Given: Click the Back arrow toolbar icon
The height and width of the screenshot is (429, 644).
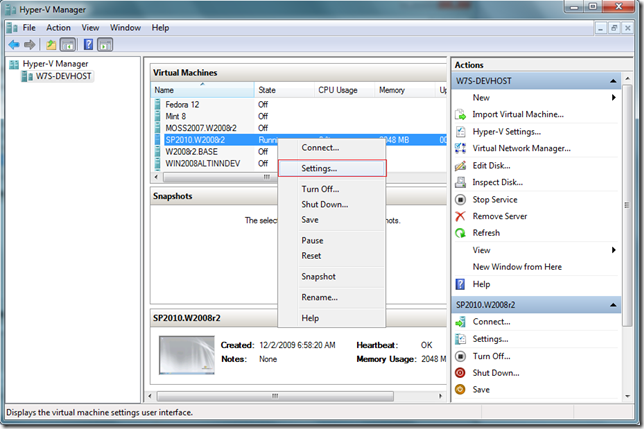Looking at the screenshot, I should click(14, 44).
